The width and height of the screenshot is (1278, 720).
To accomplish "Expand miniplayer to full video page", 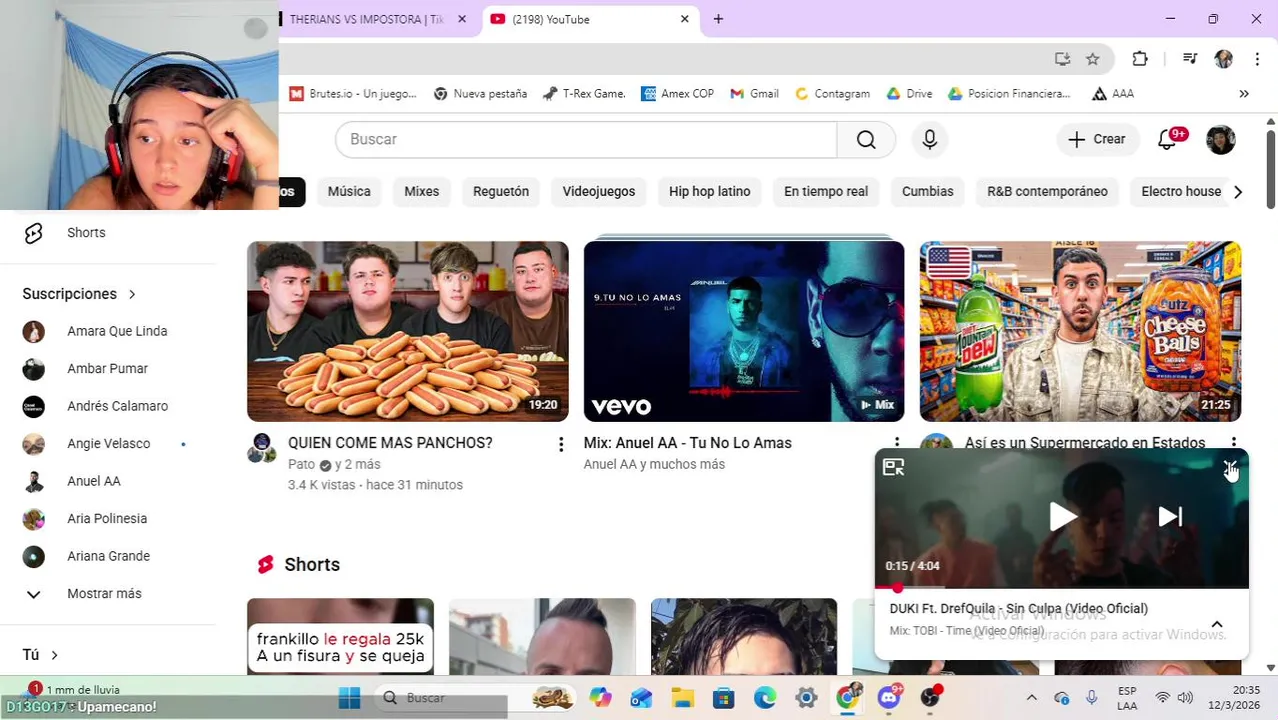I will click(894, 467).
